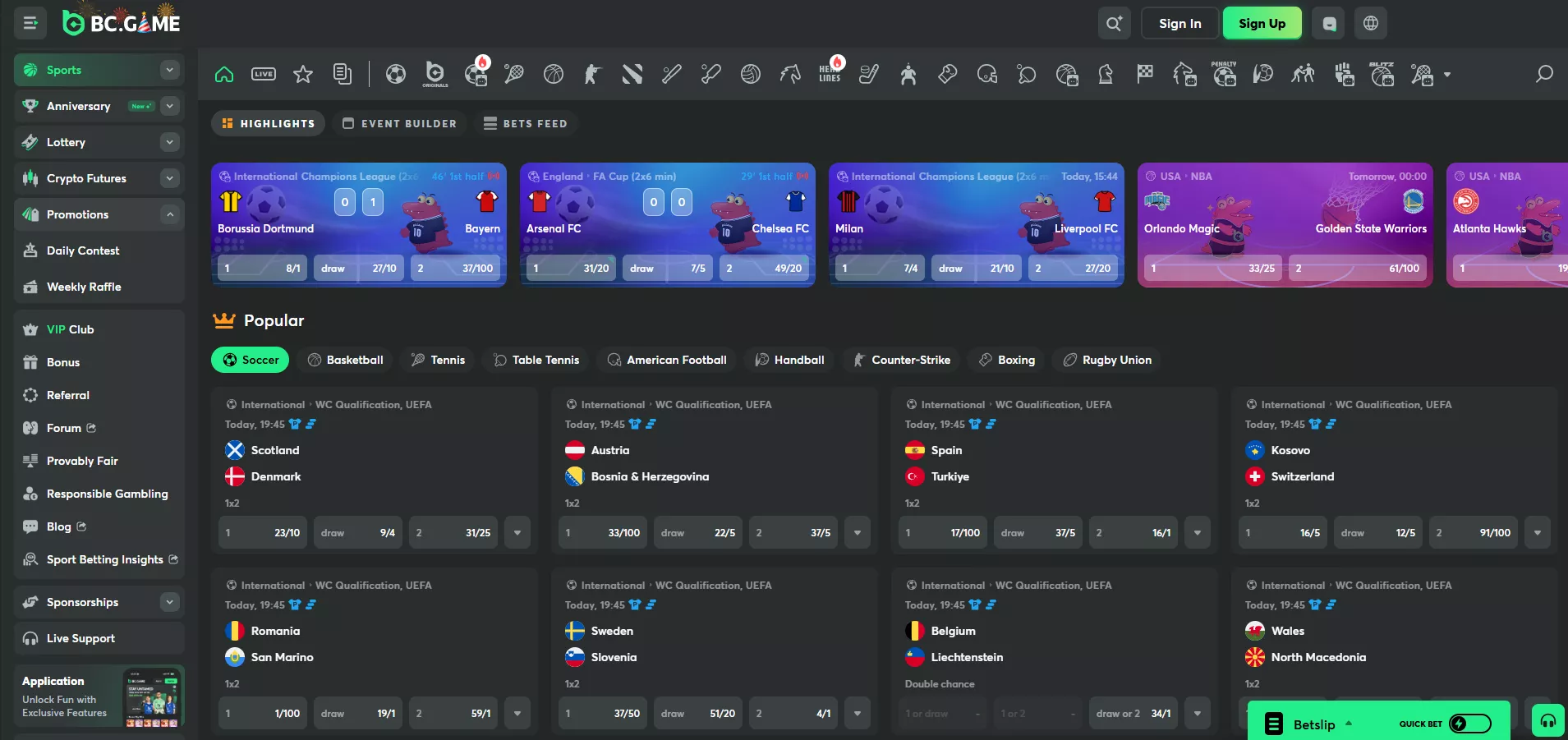This screenshot has height=740, width=1568.
Task: Expand the Lottery sidebar section
Action: click(170, 142)
